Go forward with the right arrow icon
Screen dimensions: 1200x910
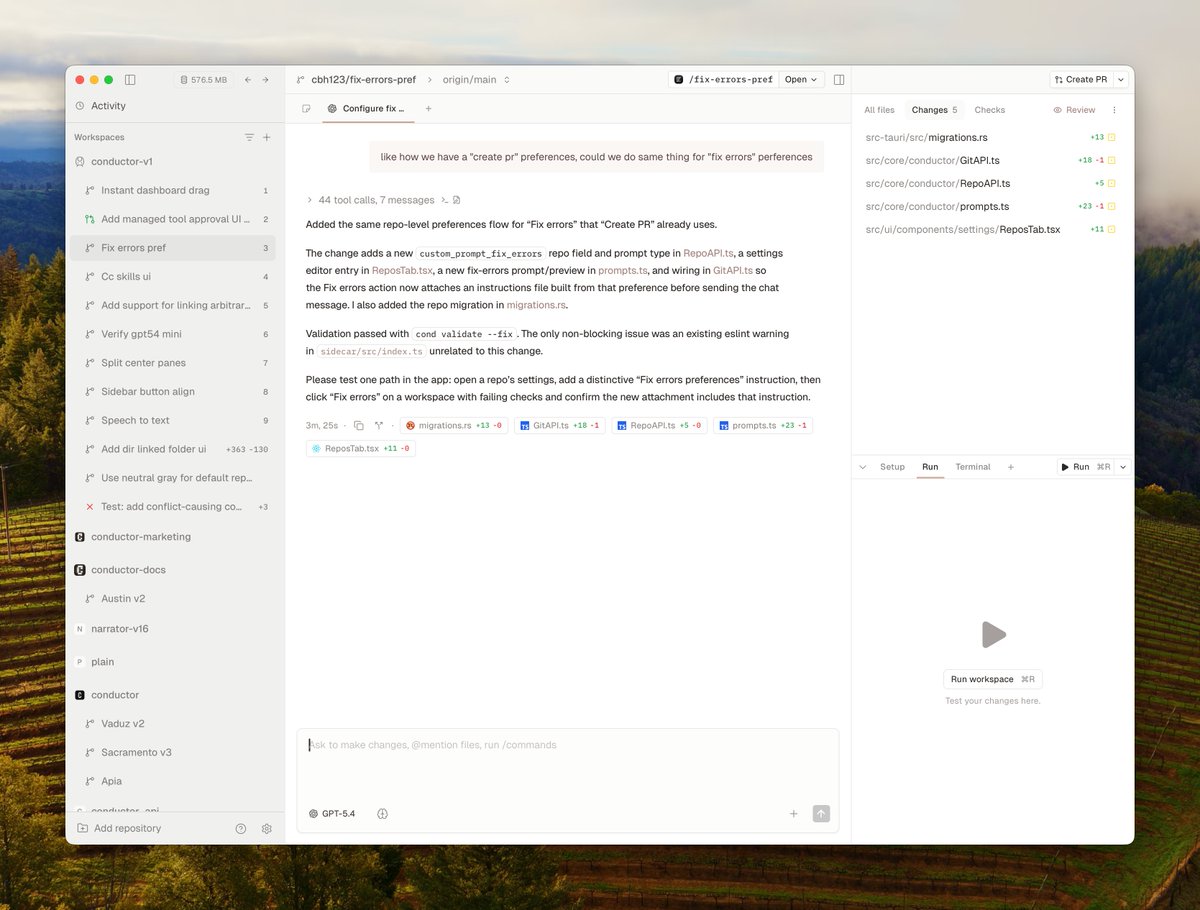(x=265, y=80)
